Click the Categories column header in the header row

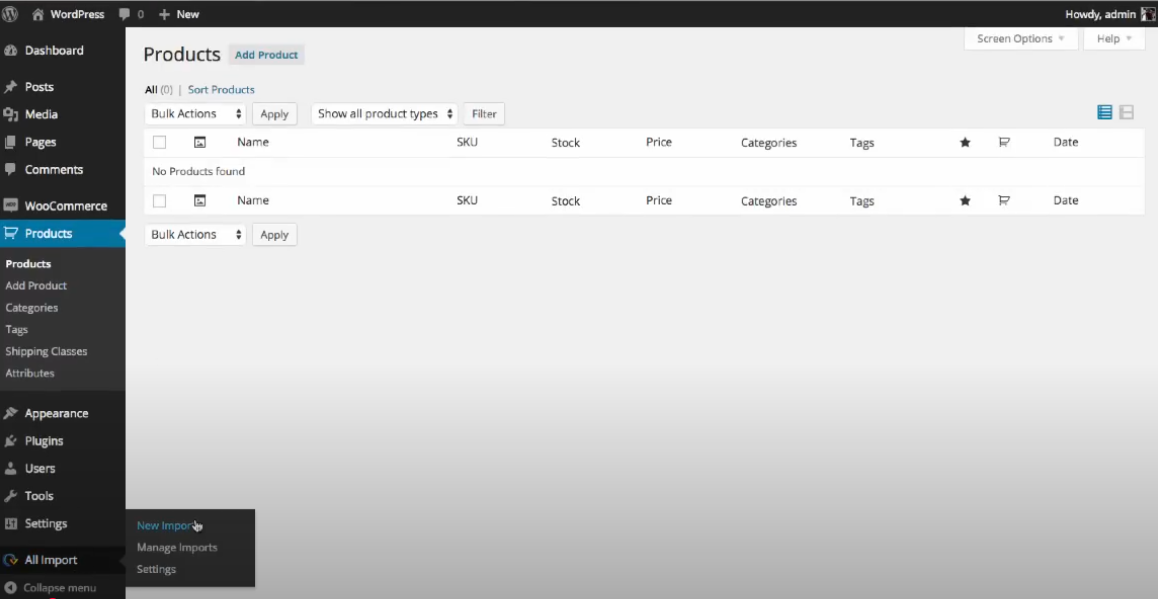[x=769, y=143]
